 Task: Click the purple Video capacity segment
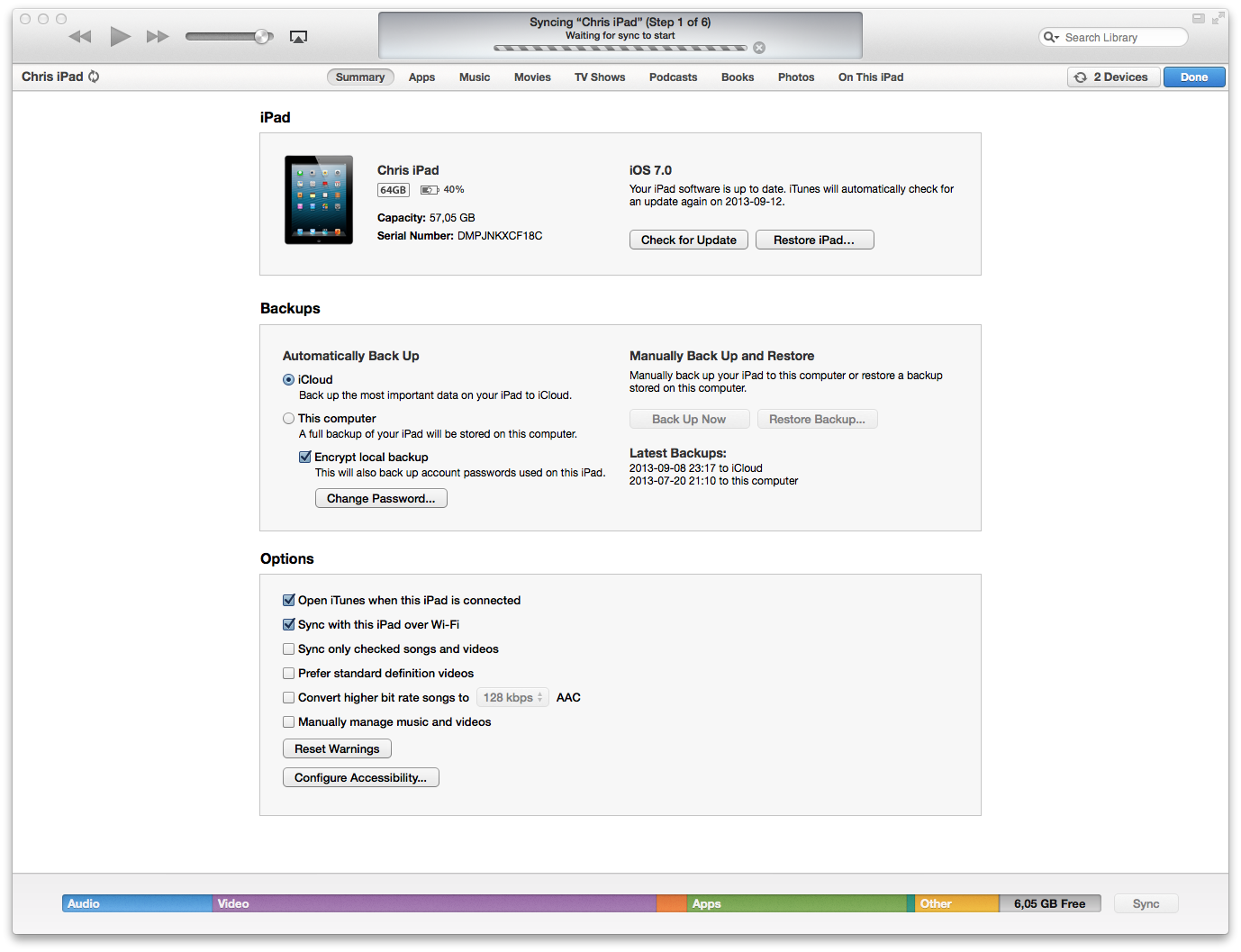click(435, 903)
